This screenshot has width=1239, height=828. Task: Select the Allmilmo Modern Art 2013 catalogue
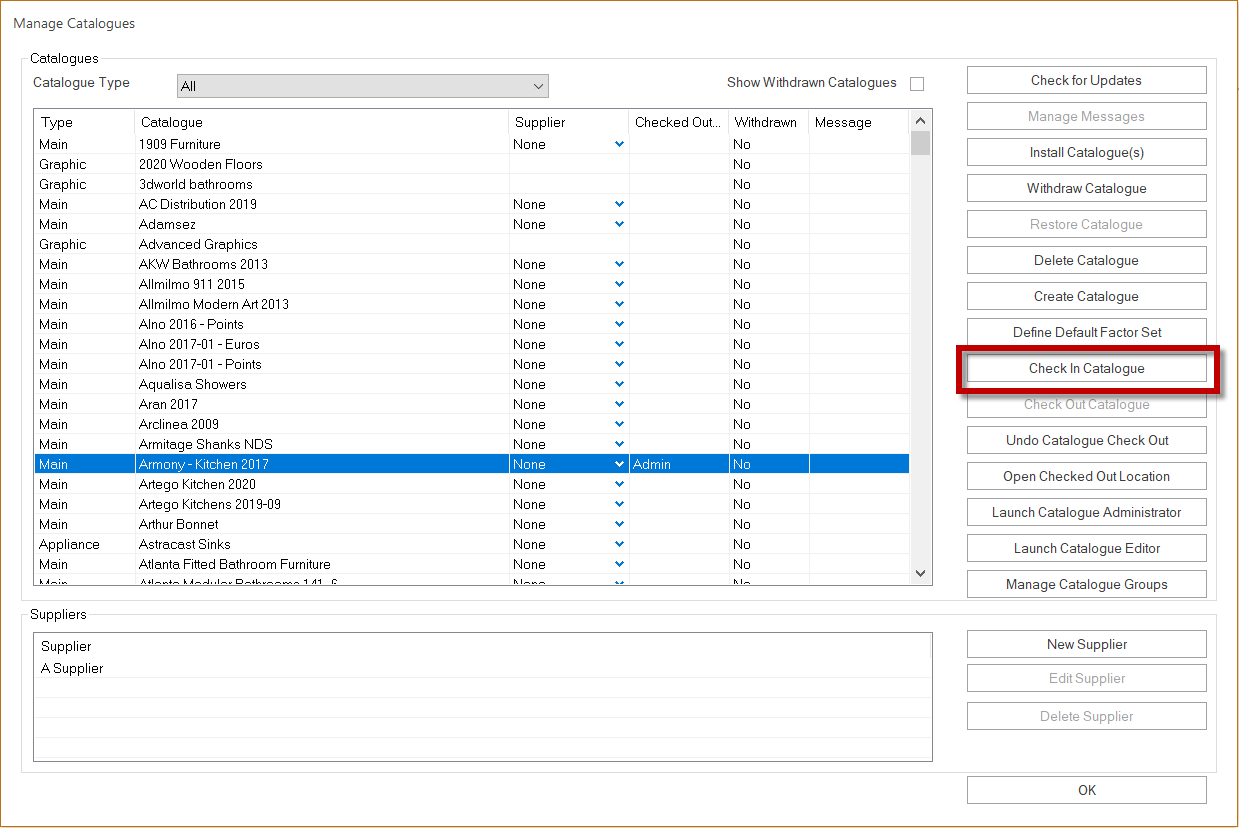472,304
